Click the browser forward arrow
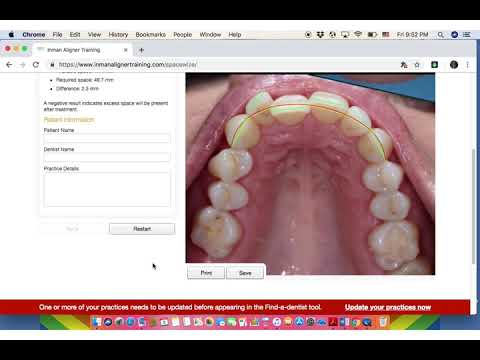The image size is (480, 360). [x=23, y=65]
